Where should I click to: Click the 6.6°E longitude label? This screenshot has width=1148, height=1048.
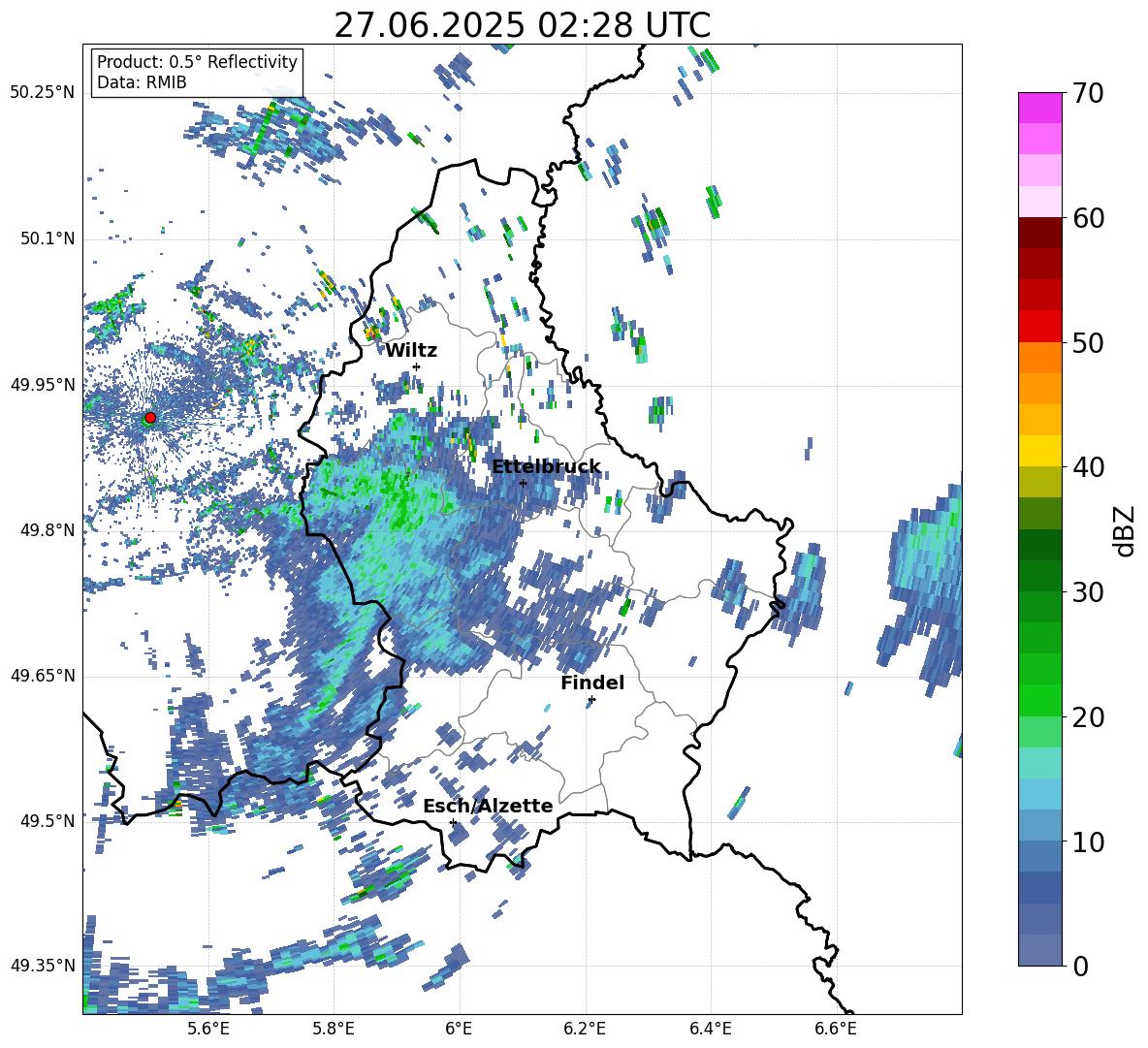tap(836, 1029)
